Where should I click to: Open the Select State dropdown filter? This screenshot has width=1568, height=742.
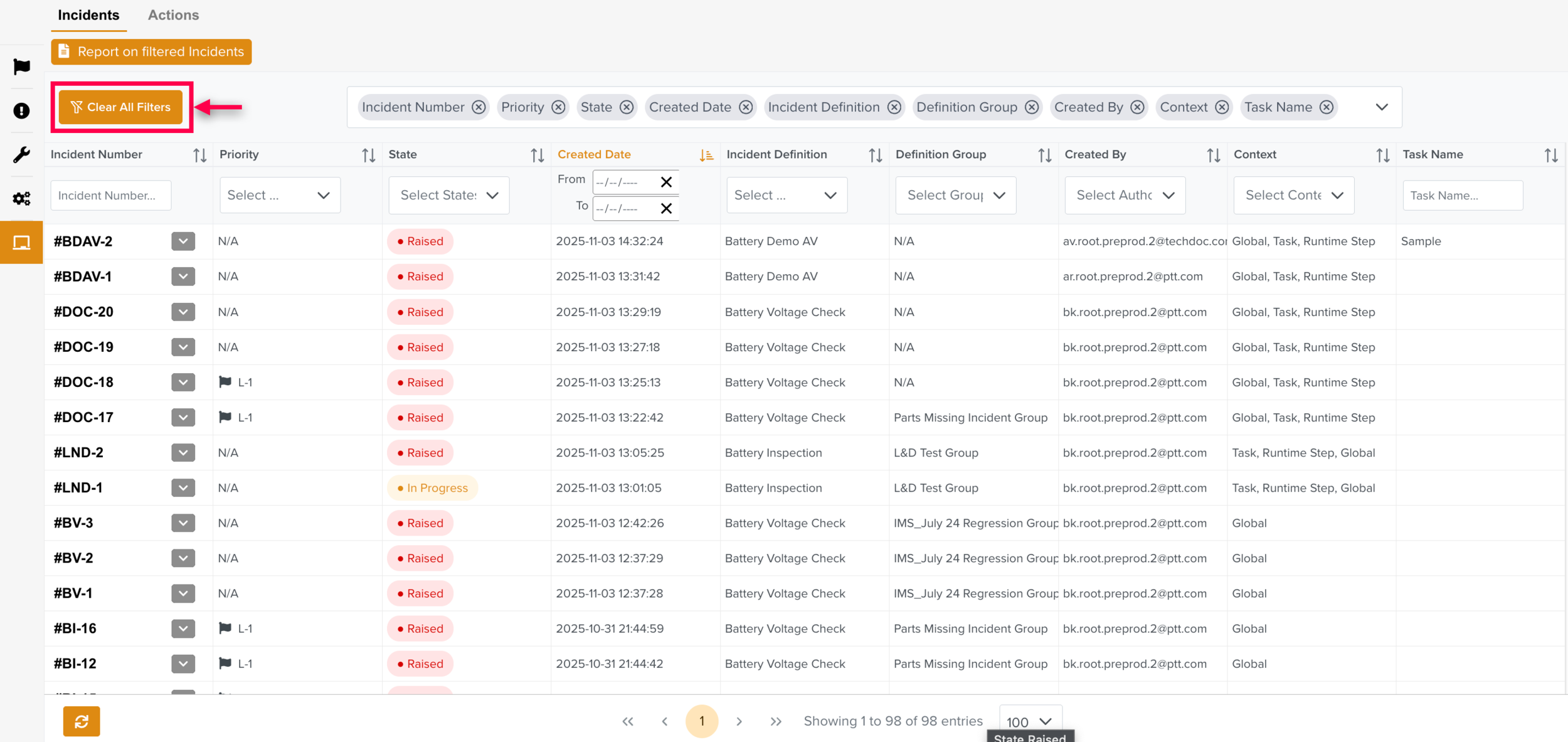coord(448,195)
